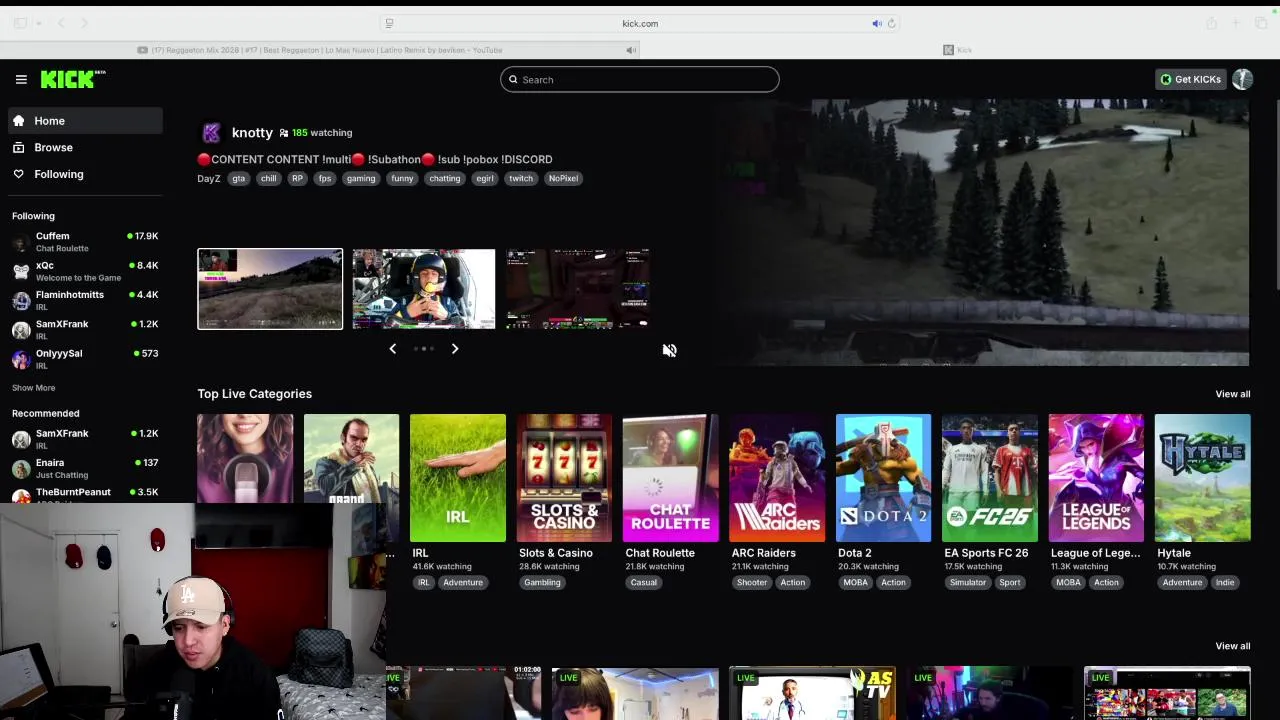The image size is (1280, 720).
Task: Click Shooter tag under ARC Raiders
Action: (752, 583)
